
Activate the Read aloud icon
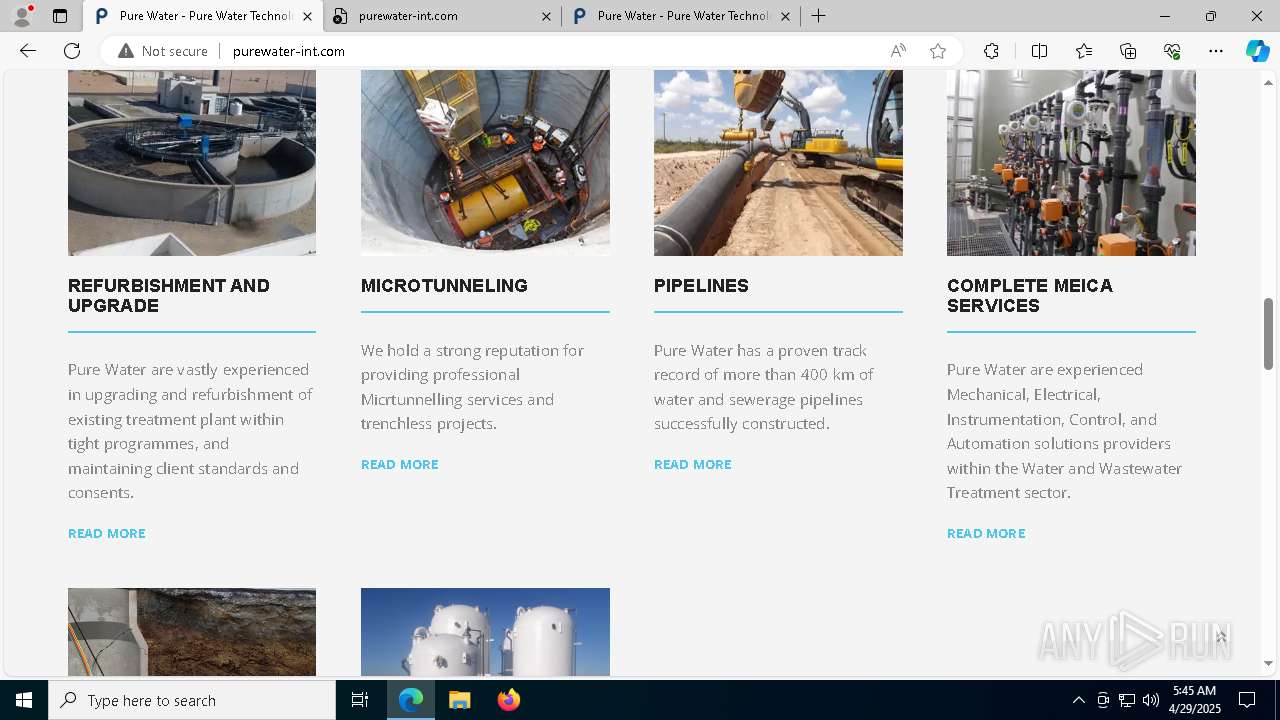898,51
